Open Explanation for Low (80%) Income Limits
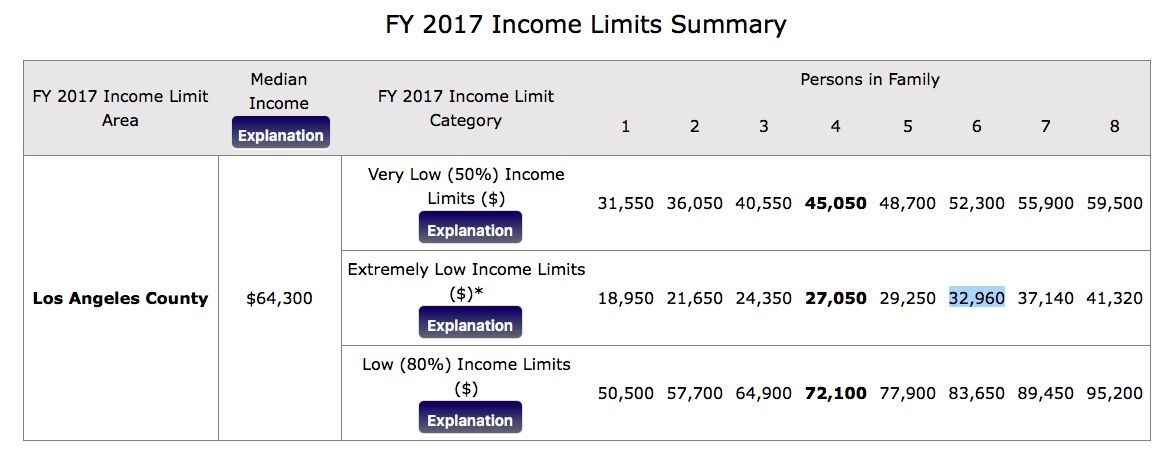Viewport: 1171px width, 462px height. [x=469, y=420]
